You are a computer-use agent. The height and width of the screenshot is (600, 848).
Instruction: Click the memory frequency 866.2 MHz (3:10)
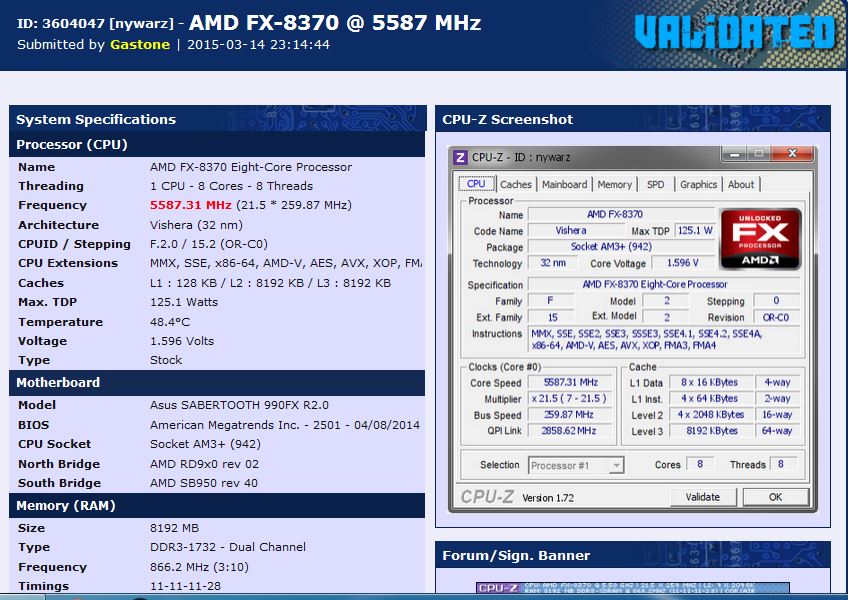click(x=199, y=567)
